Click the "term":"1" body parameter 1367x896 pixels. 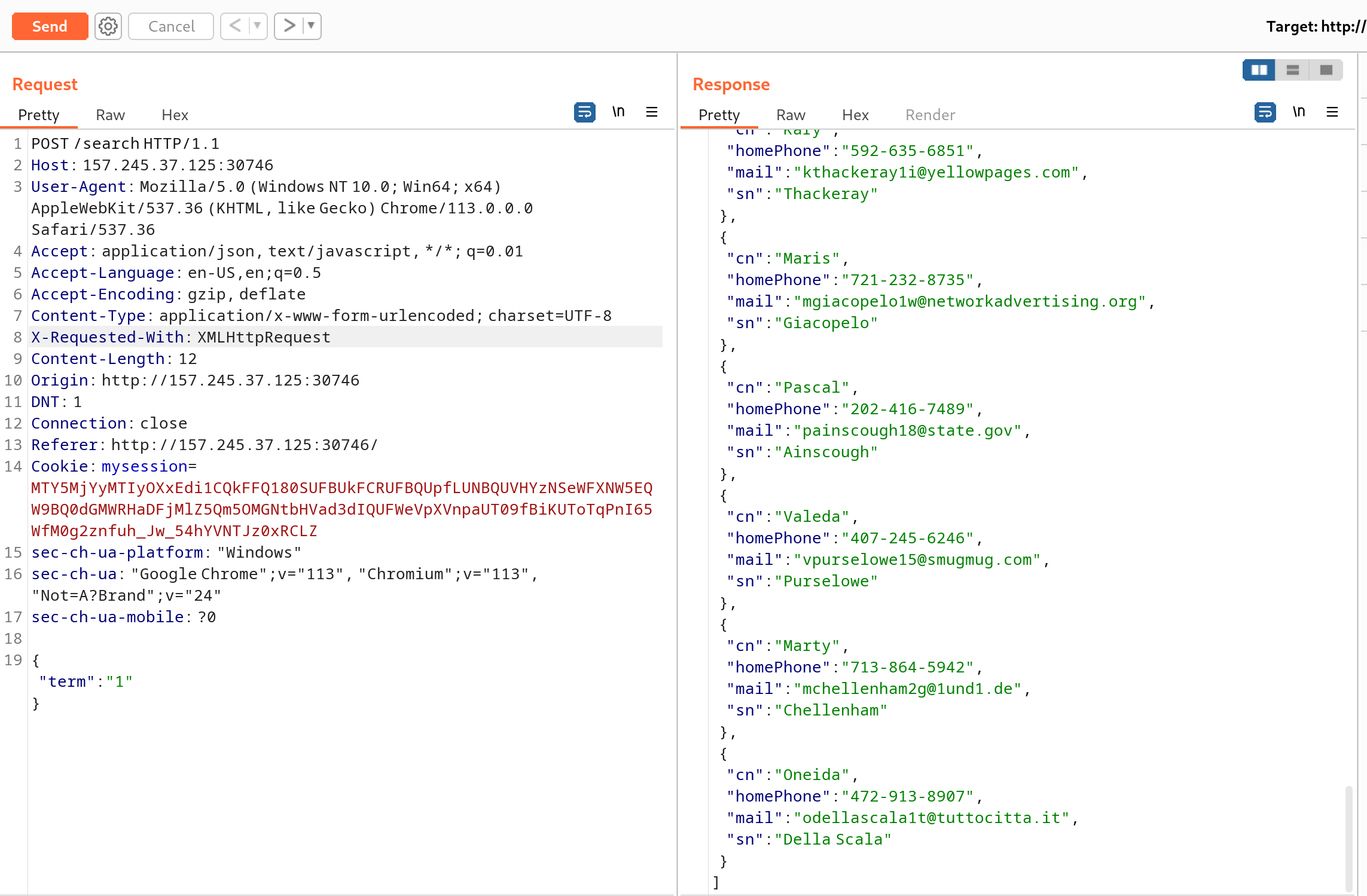pyautogui.click(x=86, y=681)
